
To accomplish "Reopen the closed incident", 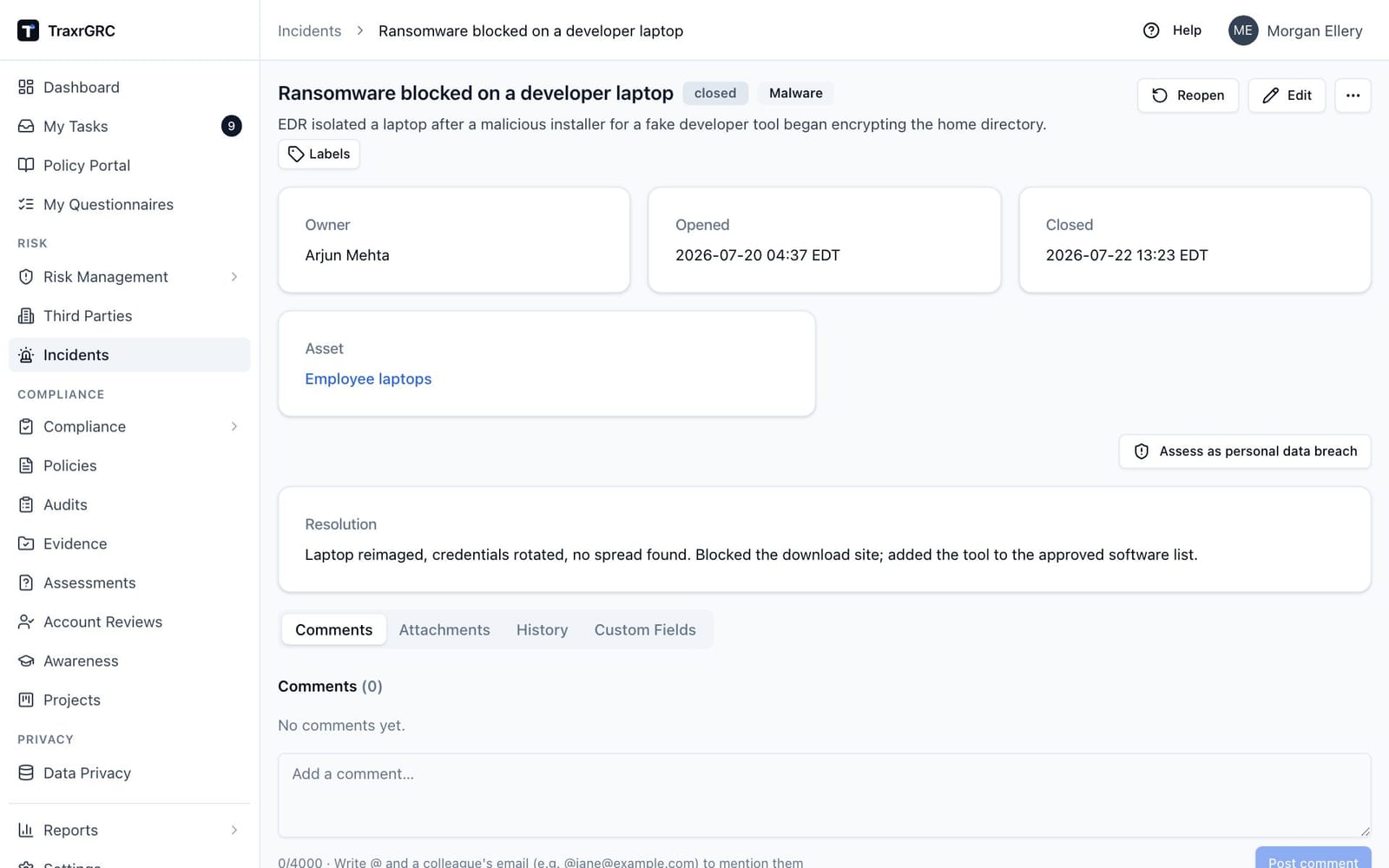I will click(1188, 95).
